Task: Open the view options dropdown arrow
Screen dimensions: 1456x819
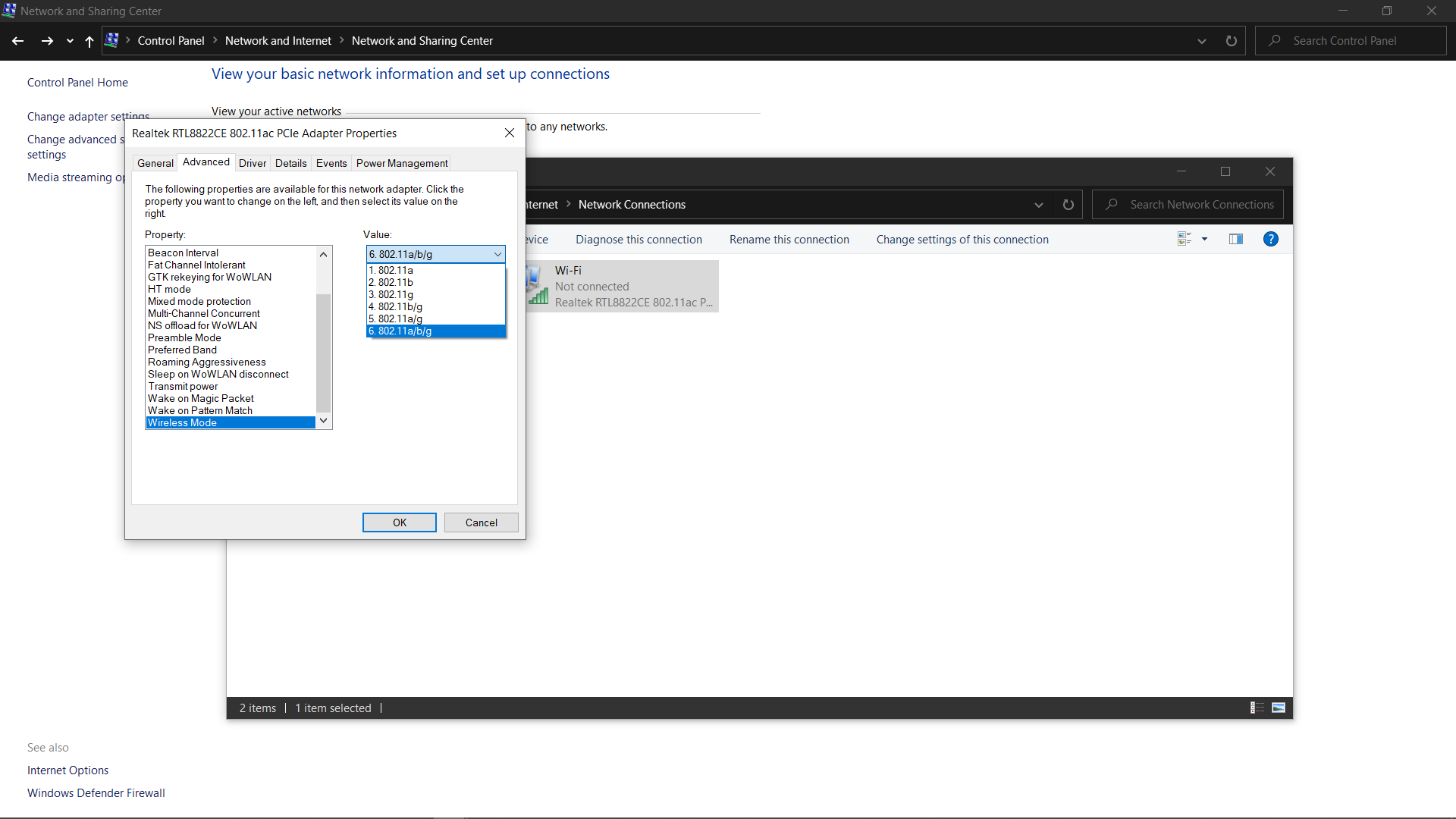Action: tap(1204, 240)
